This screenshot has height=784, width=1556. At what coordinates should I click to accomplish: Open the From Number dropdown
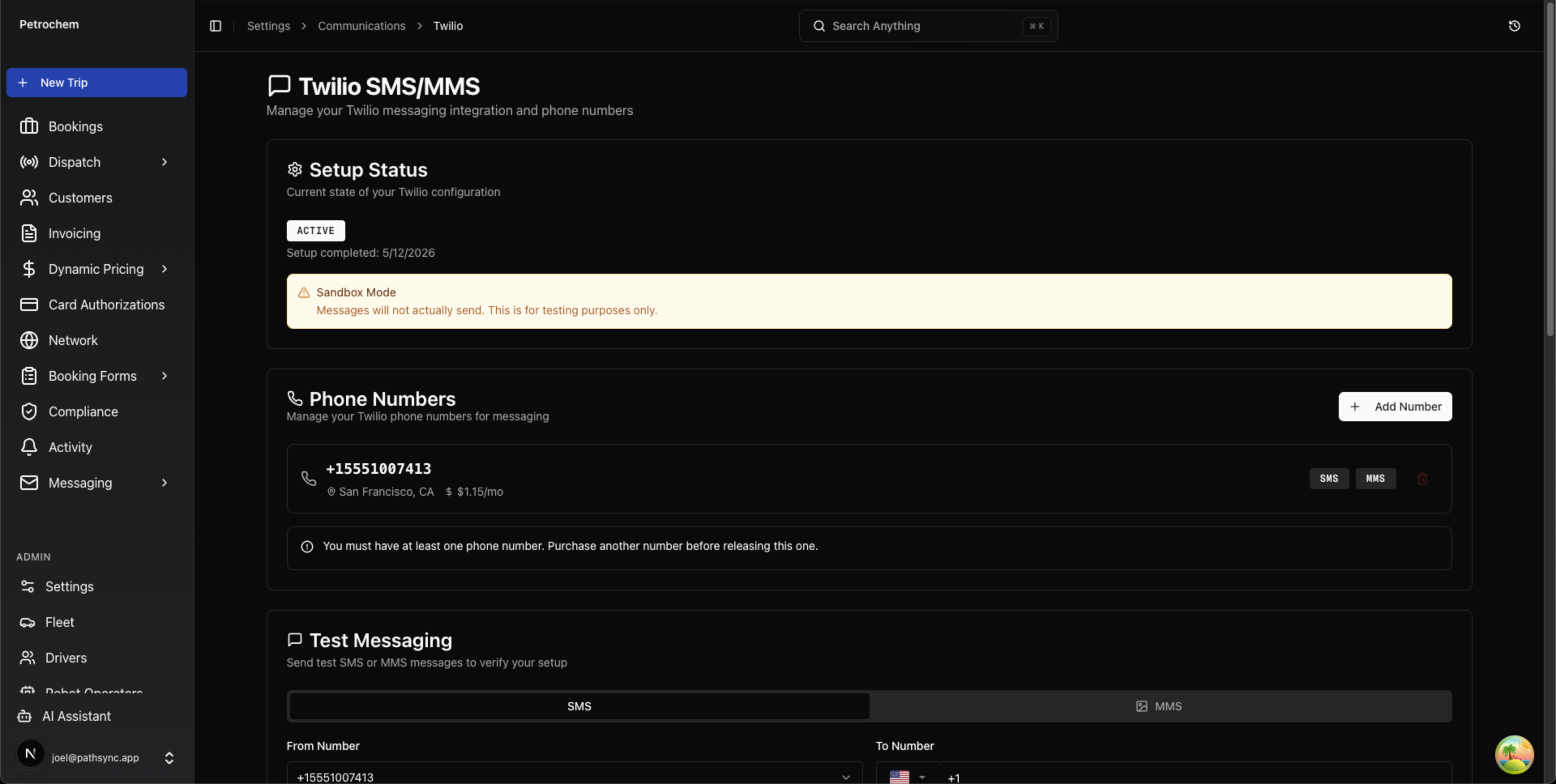pos(575,773)
